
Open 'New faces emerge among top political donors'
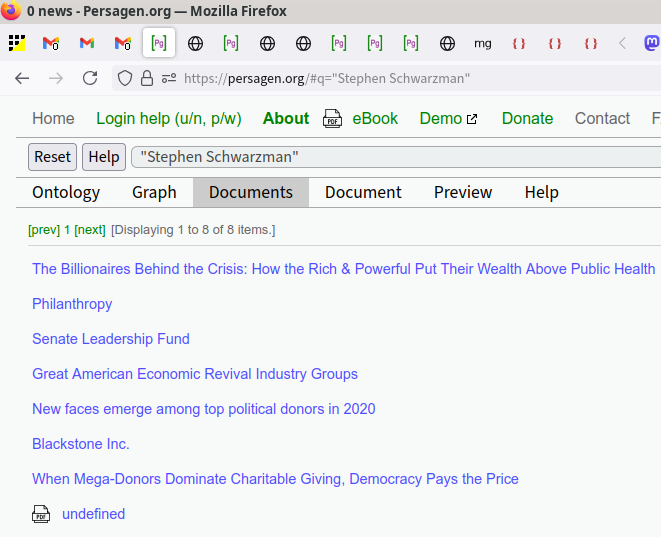tap(204, 409)
